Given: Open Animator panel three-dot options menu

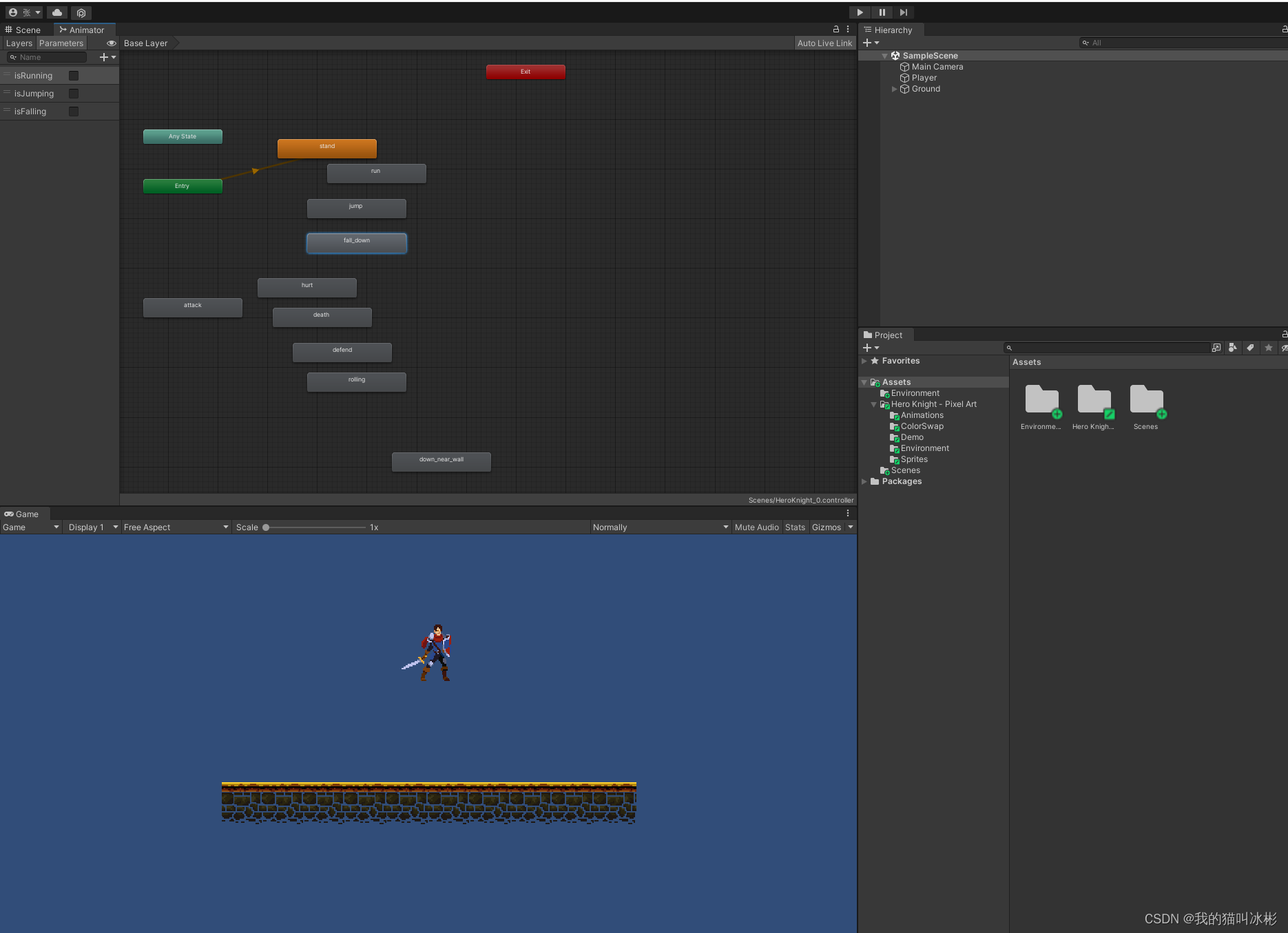Looking at the screenshot, I should point(848,30).
